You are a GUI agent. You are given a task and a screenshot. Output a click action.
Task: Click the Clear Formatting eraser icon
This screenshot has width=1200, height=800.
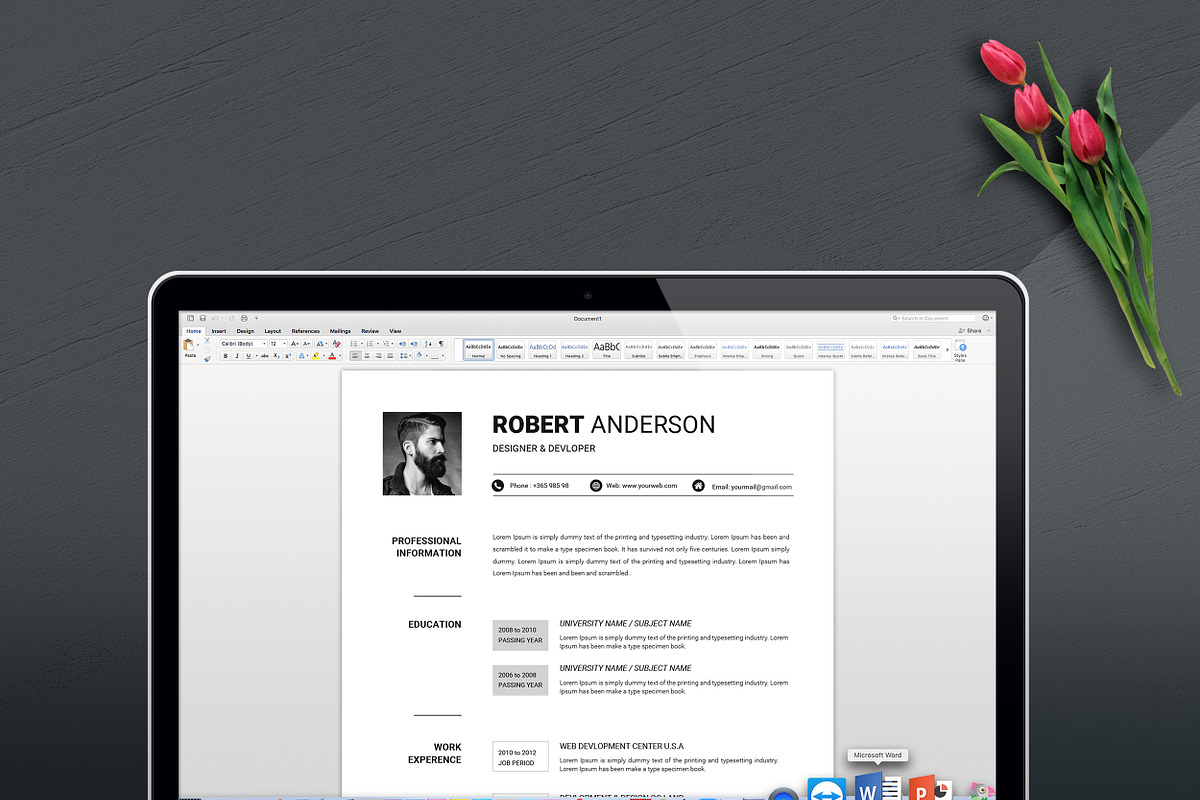[x=336, y=343]
